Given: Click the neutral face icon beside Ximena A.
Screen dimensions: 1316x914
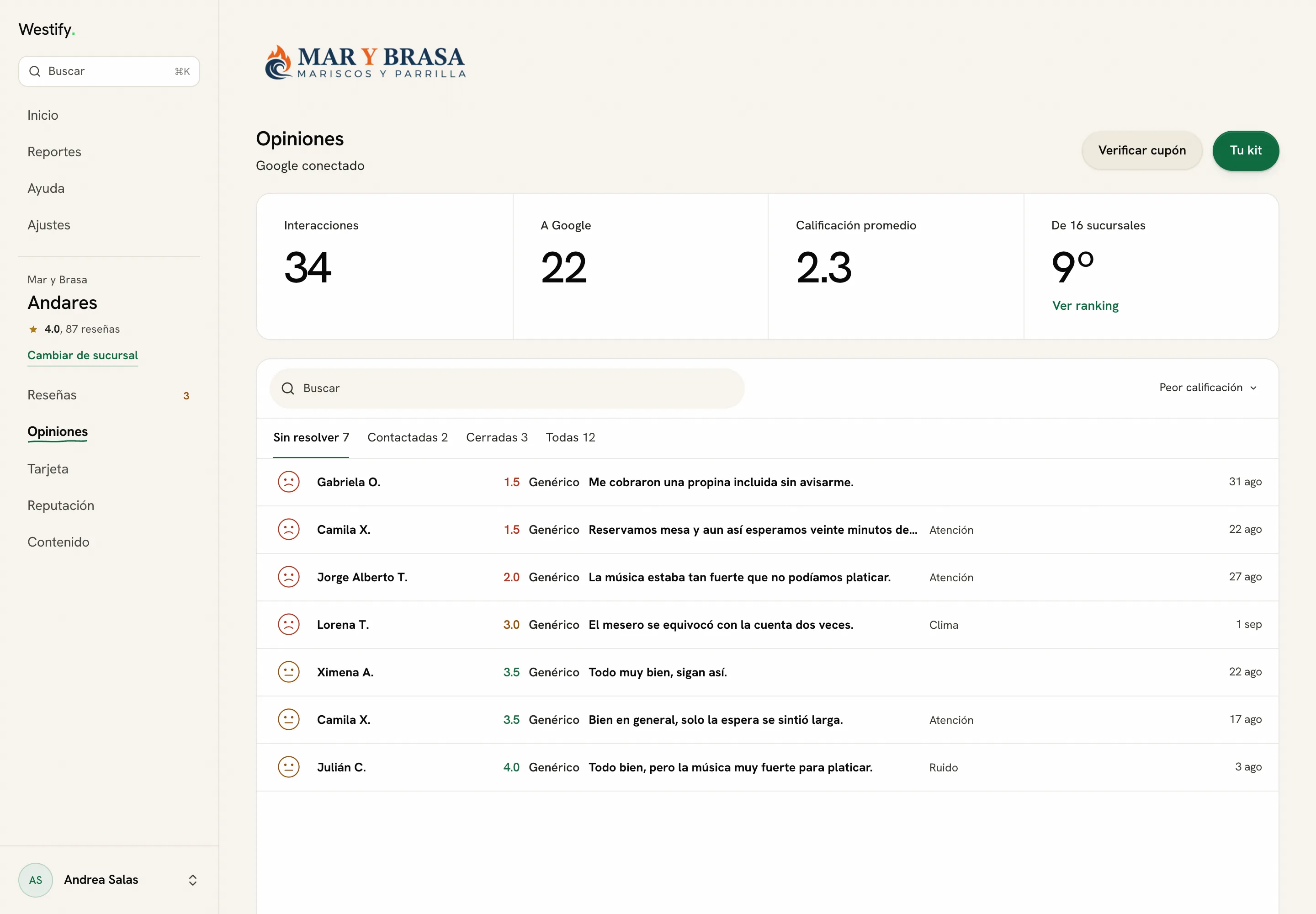Looking at the screenshot, I should (x=289, y=672).
